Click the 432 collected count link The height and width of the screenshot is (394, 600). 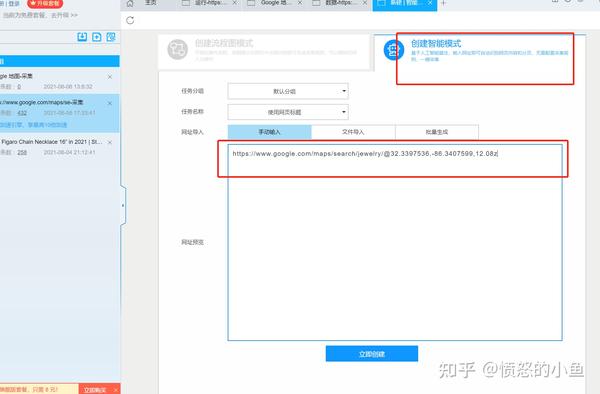(x=22, y=113)
